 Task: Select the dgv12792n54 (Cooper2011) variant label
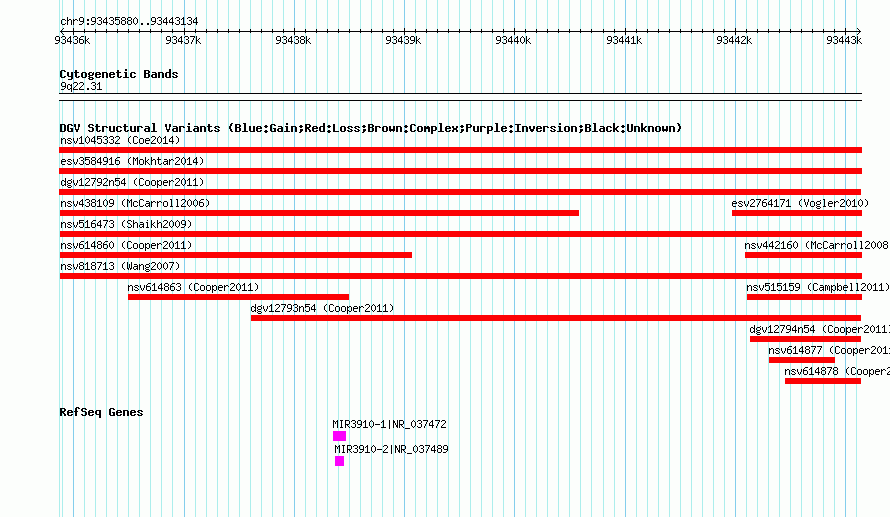(x=132, y=182)
